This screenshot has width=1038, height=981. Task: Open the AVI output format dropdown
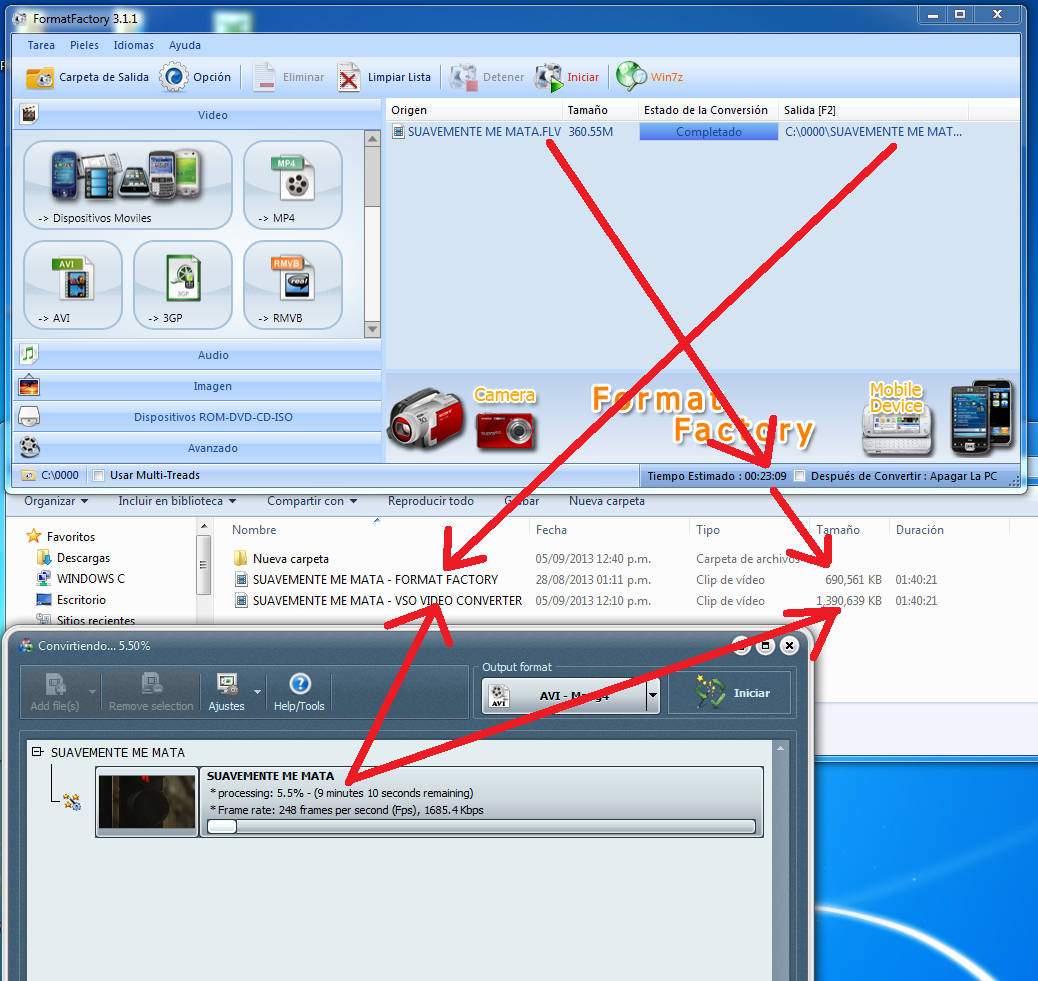(x=653, y=695)
